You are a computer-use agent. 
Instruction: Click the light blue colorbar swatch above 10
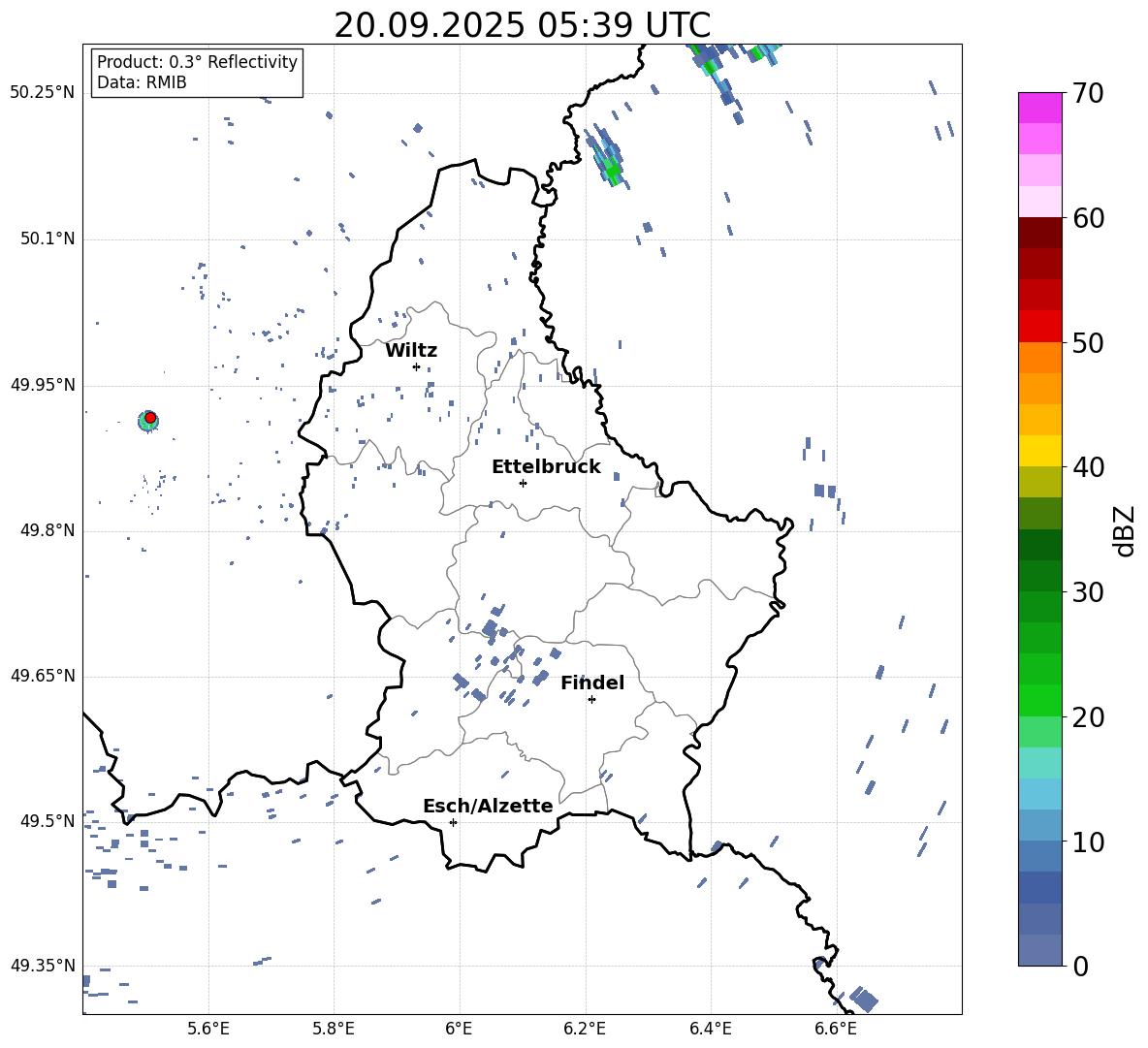pyautogui.click(x=1039, y=826)
